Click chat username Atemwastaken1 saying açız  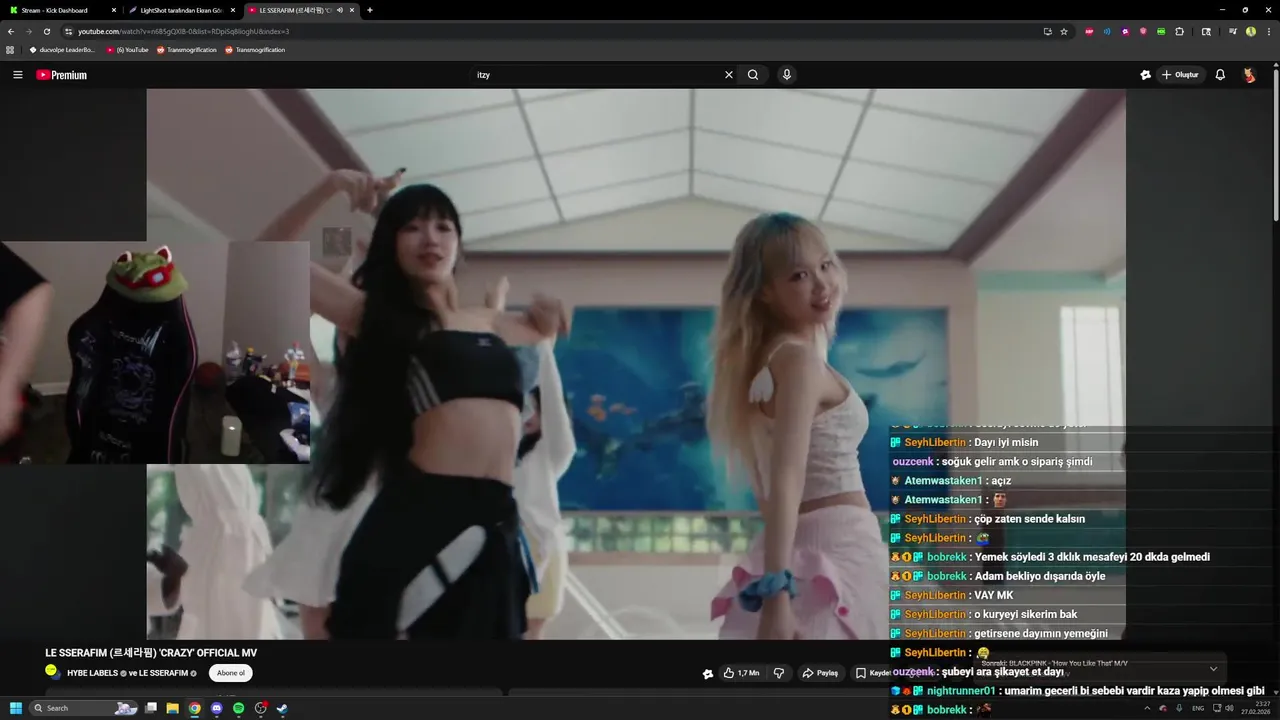pyautogui.click(x=943, y=481)
